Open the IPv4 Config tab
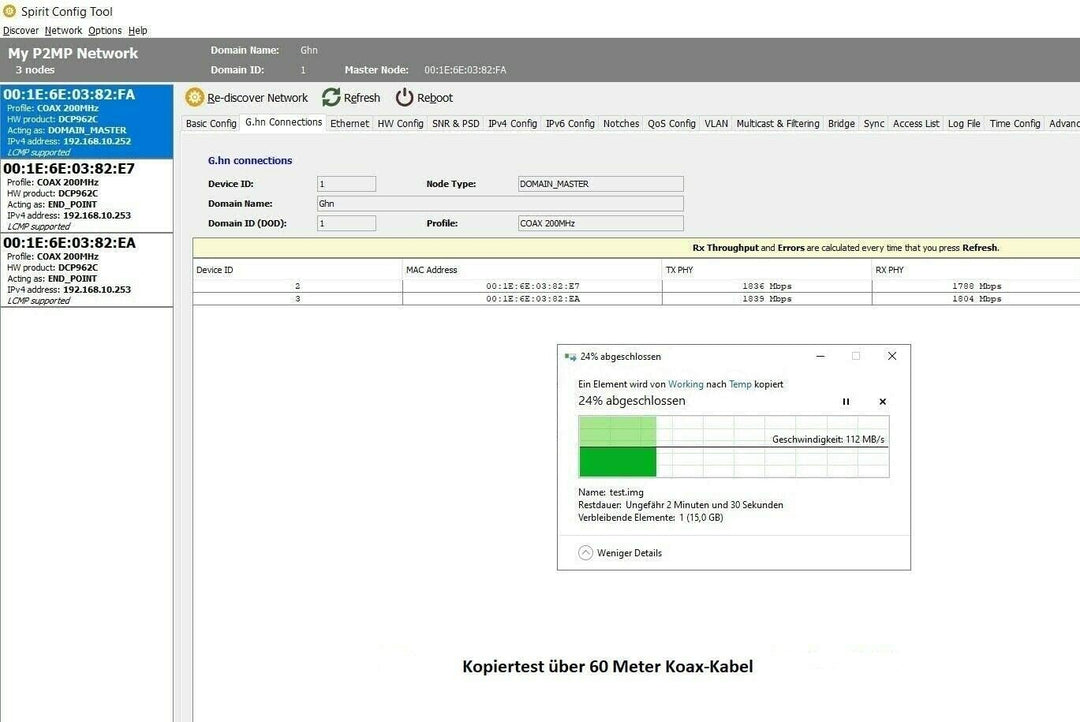 coord(512,123)
